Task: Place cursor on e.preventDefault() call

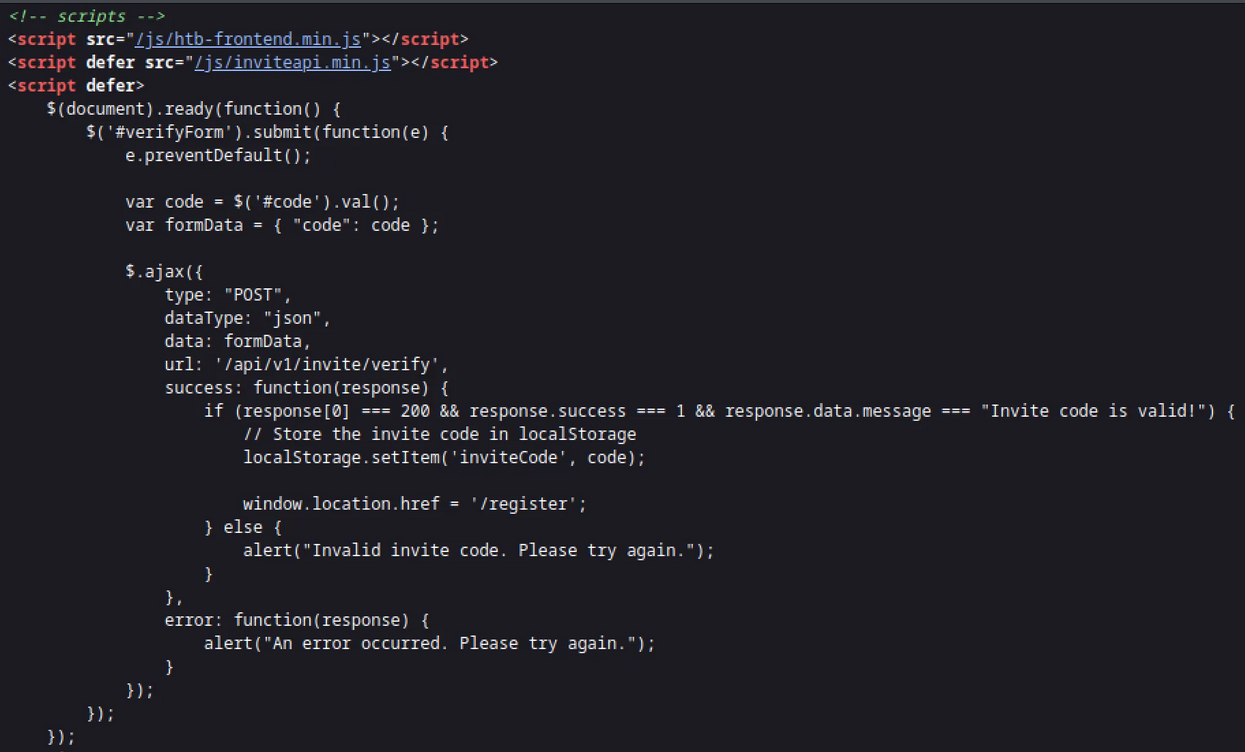Action: point(218,155)
